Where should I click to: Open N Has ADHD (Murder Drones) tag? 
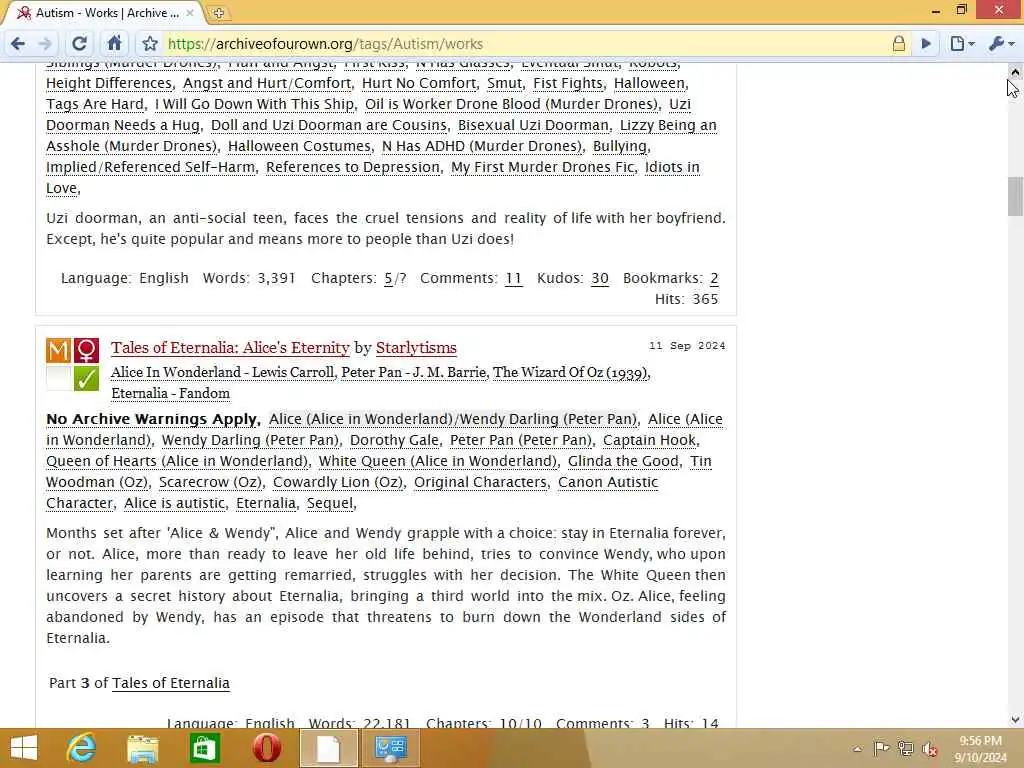pos(481,146)
